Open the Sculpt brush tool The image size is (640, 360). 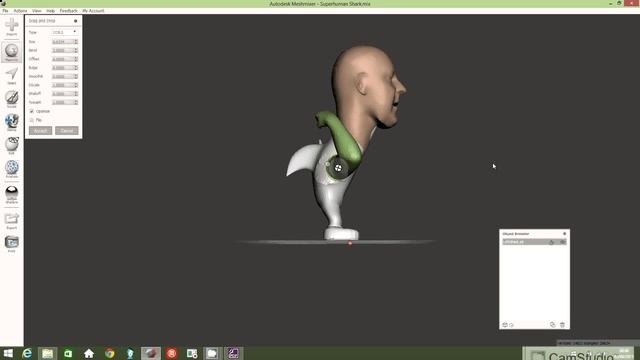(x=11, y=99)
